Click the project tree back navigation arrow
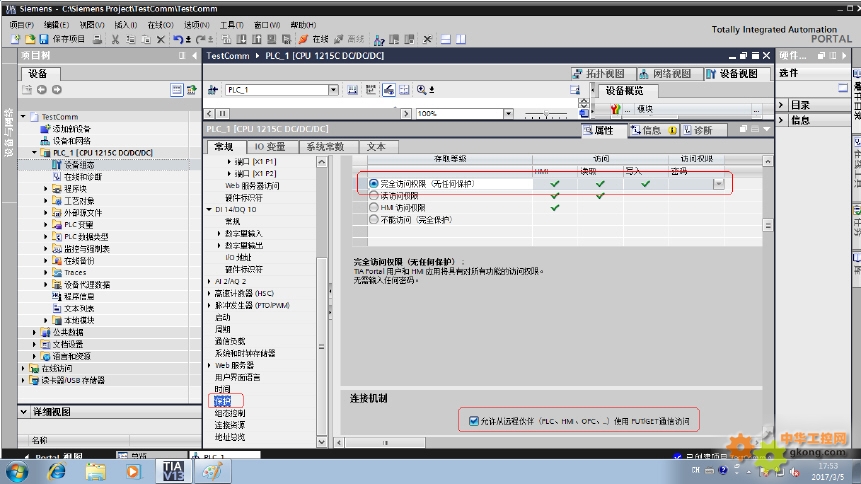Screen dimensions: 861x484 tap(41, 90)
